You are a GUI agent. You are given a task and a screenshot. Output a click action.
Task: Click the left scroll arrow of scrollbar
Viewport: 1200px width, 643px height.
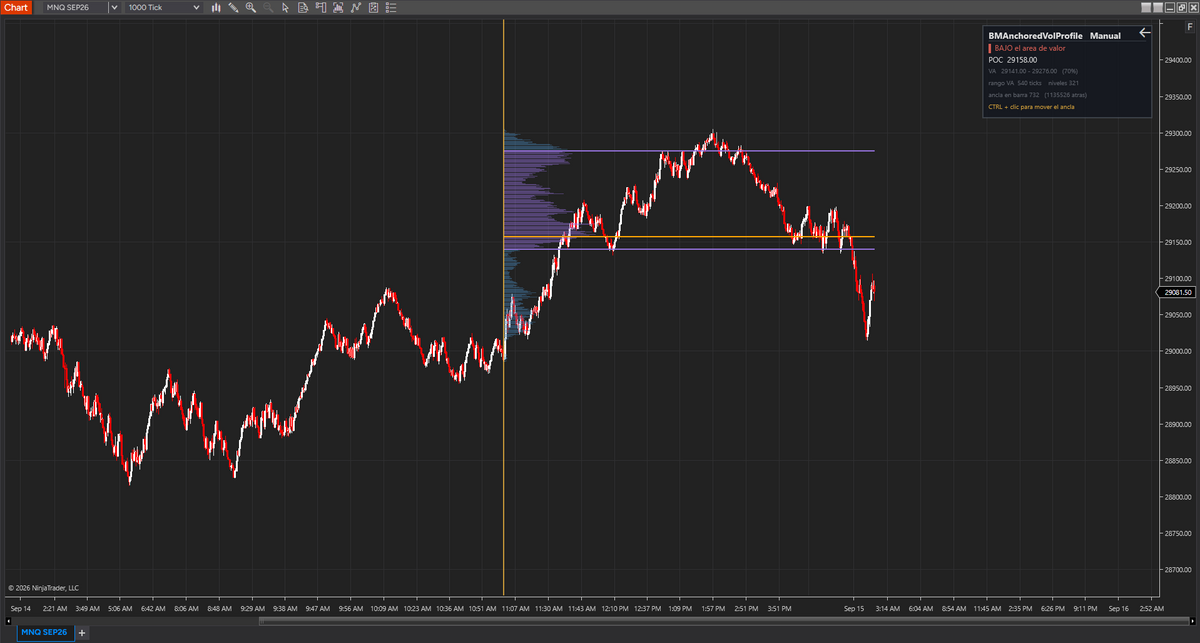[6, 621]
